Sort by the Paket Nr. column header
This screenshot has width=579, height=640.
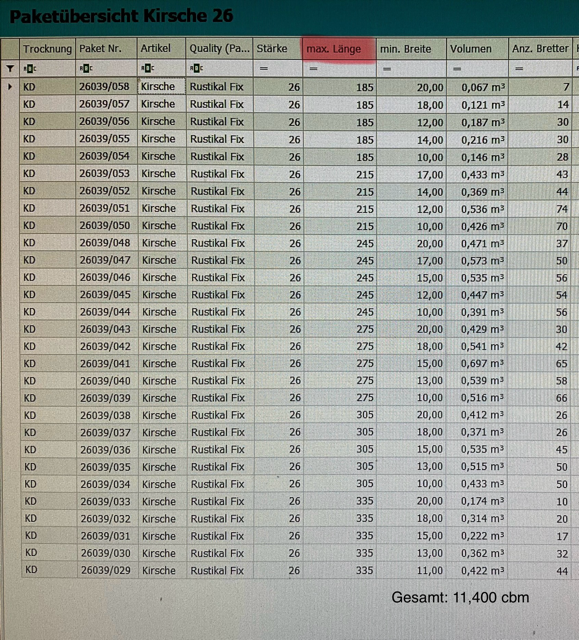point(106,49)
